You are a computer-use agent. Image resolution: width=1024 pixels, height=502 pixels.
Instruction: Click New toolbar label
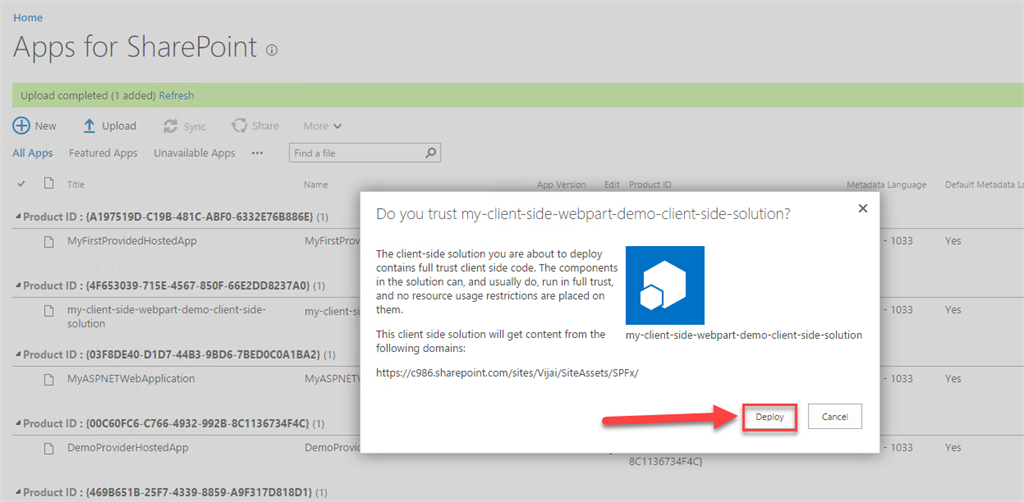tap(46, 126)
